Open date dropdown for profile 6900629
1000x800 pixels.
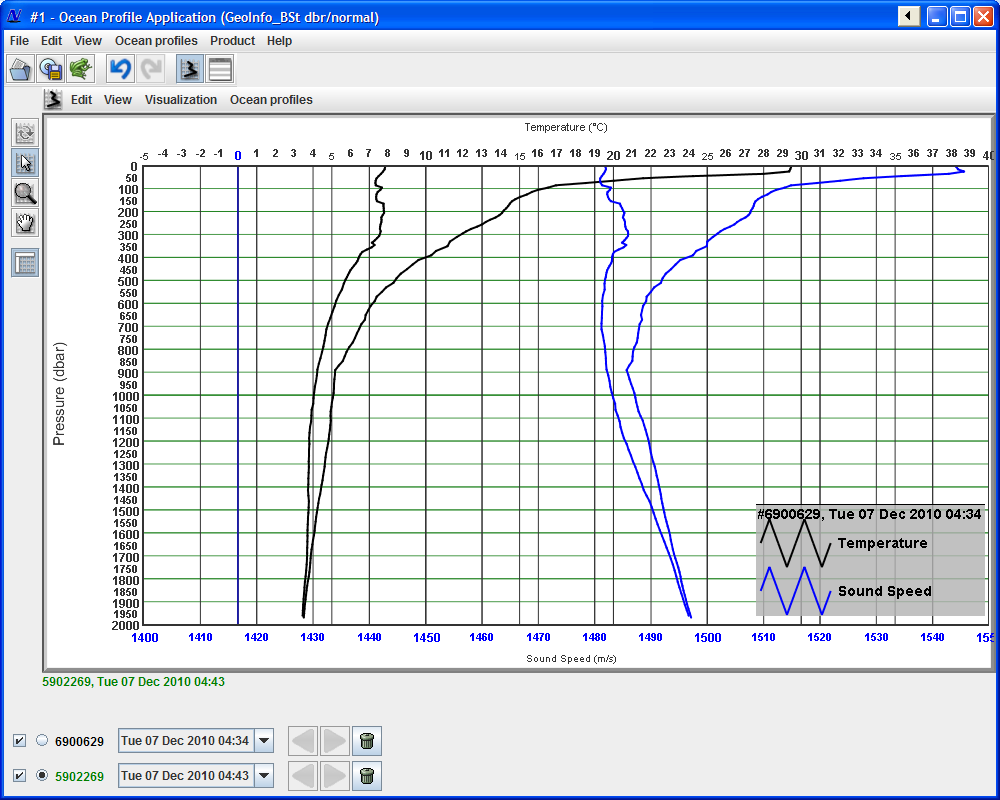[x=264, y=741]
